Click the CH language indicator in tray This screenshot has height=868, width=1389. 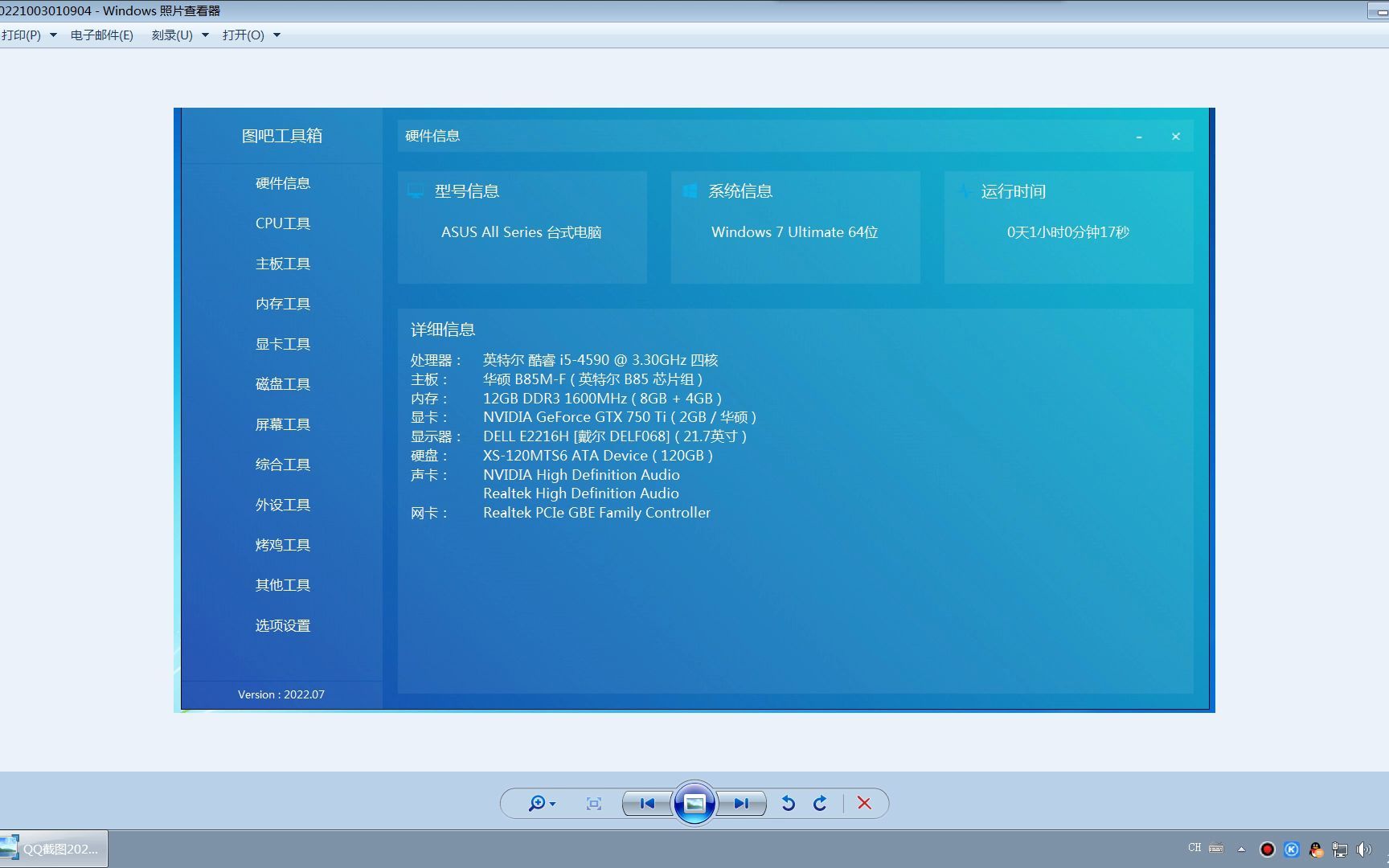[1194, 848]
